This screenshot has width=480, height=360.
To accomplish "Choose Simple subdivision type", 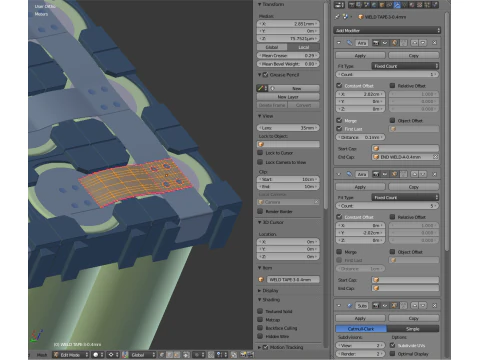I will tap(413, 329).
